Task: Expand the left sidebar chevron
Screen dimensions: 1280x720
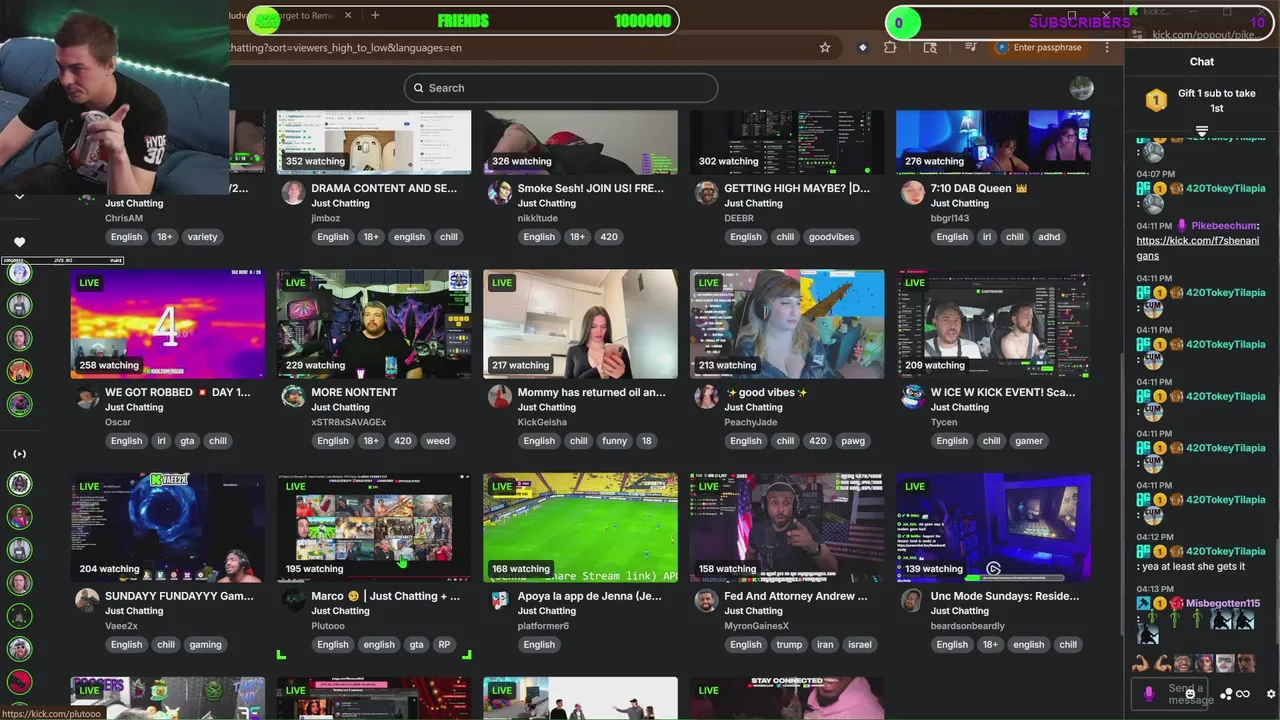Action: [x=19, y=197]
